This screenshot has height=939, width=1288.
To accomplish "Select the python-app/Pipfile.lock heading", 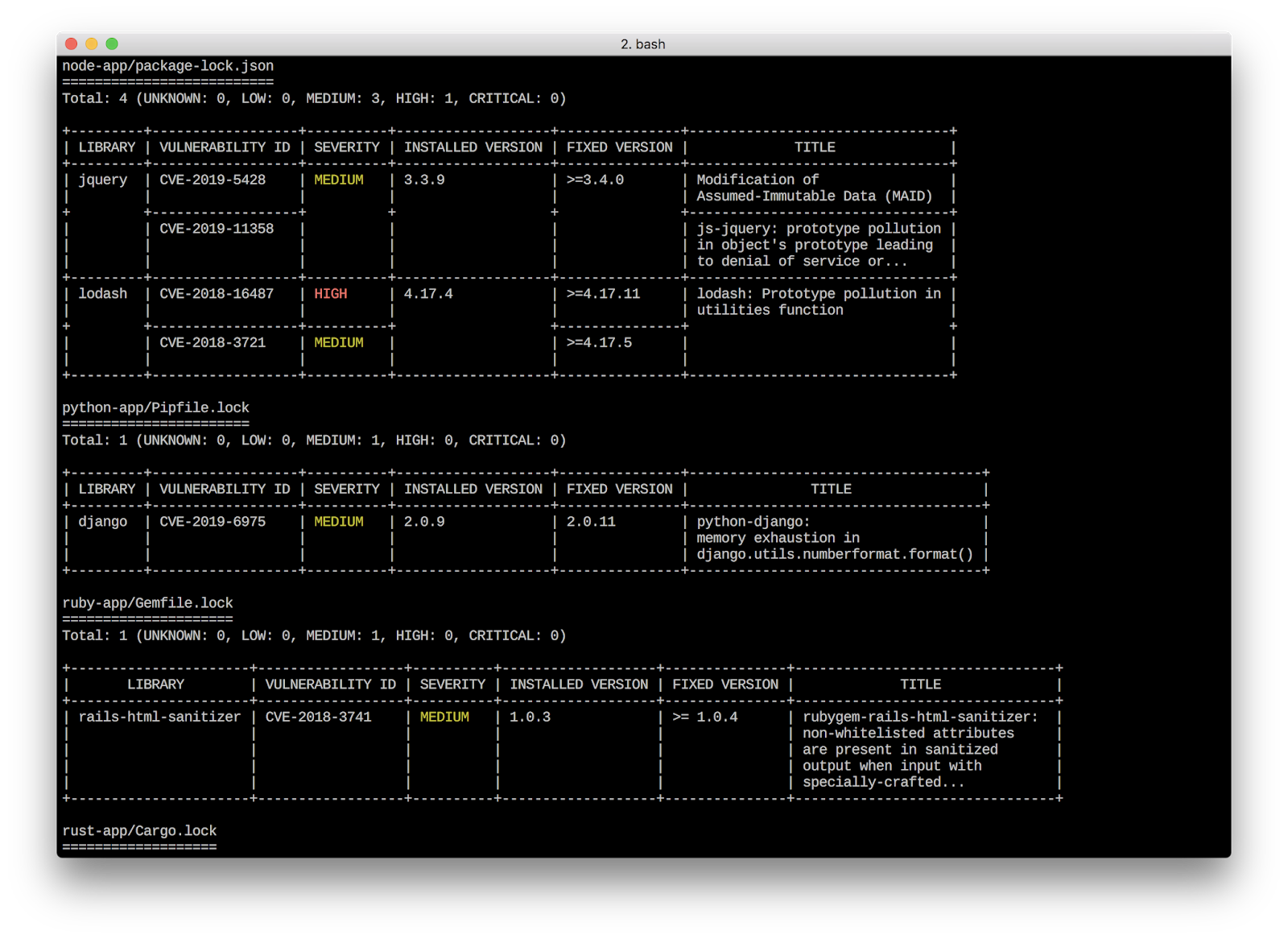I will (155, 407).
